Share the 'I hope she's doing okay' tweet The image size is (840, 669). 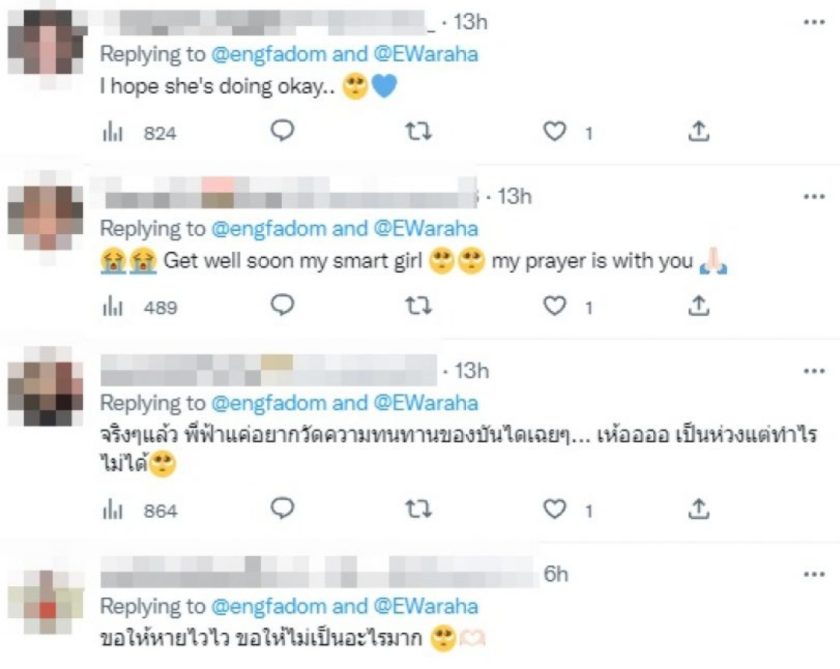click(699, 131)
